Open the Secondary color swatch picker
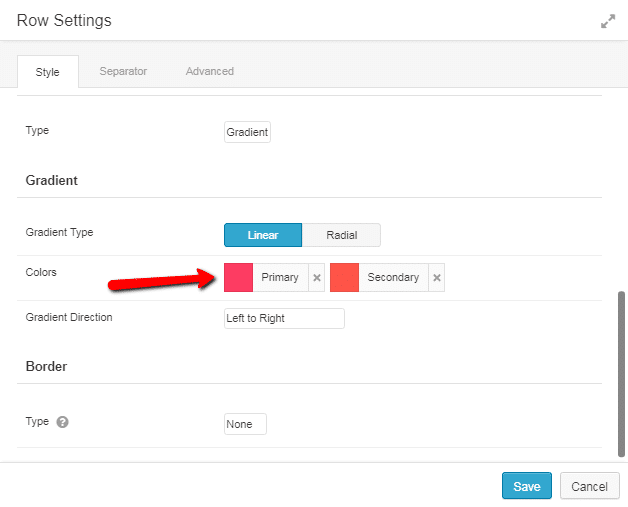Image resolution: width=628 pixels, height=507 pixels. pyautogui.click(x=344, y=278)
